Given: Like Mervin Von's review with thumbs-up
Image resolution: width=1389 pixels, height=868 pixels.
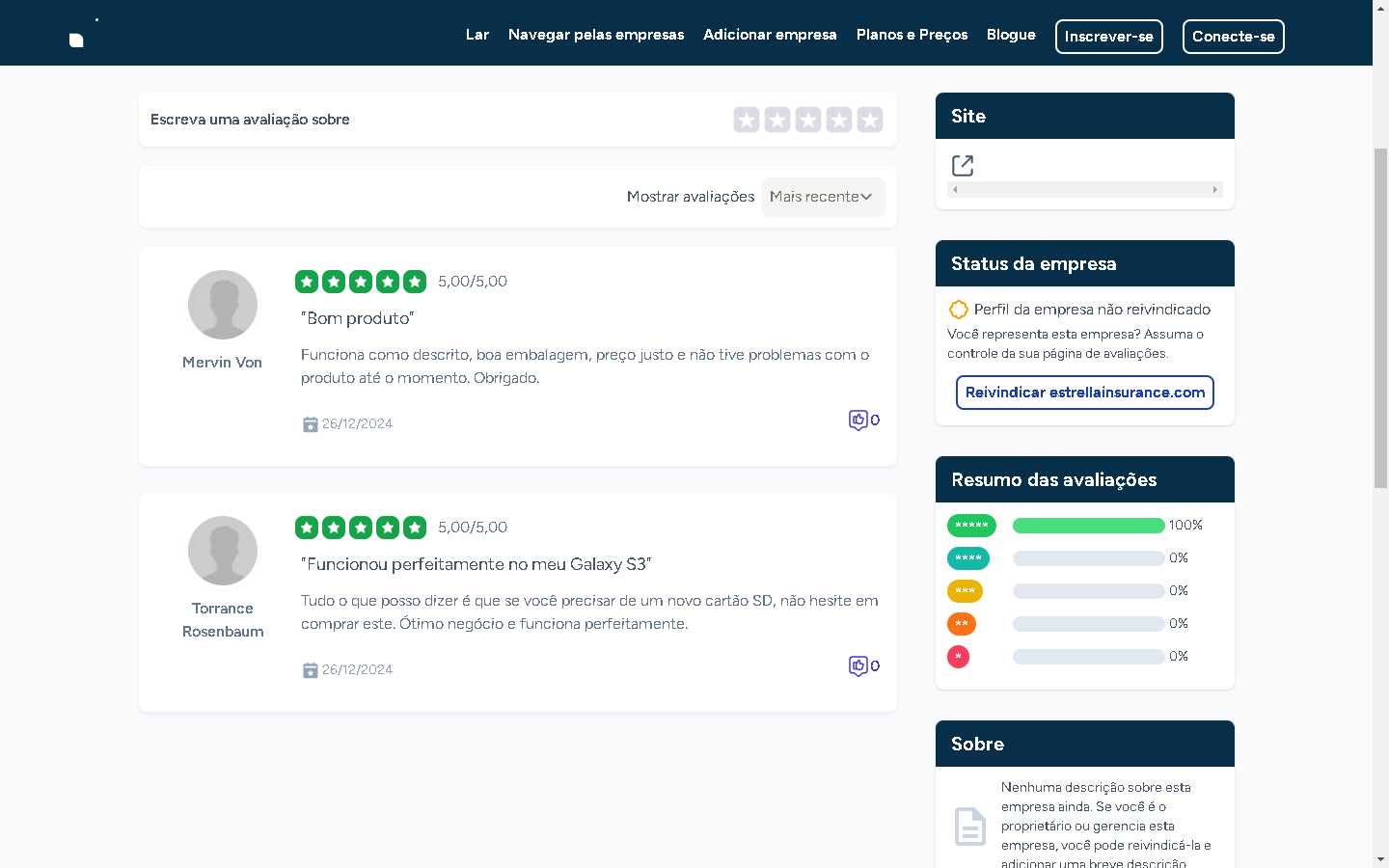Looking at the screenshot, I should click(858, 420).
